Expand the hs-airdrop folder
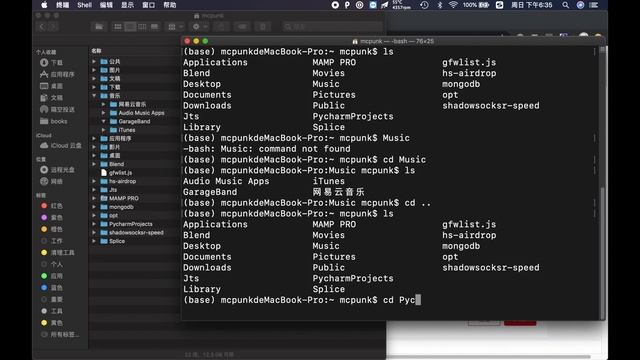This screenshot has height=360, width=640. [x=94, y=181]
